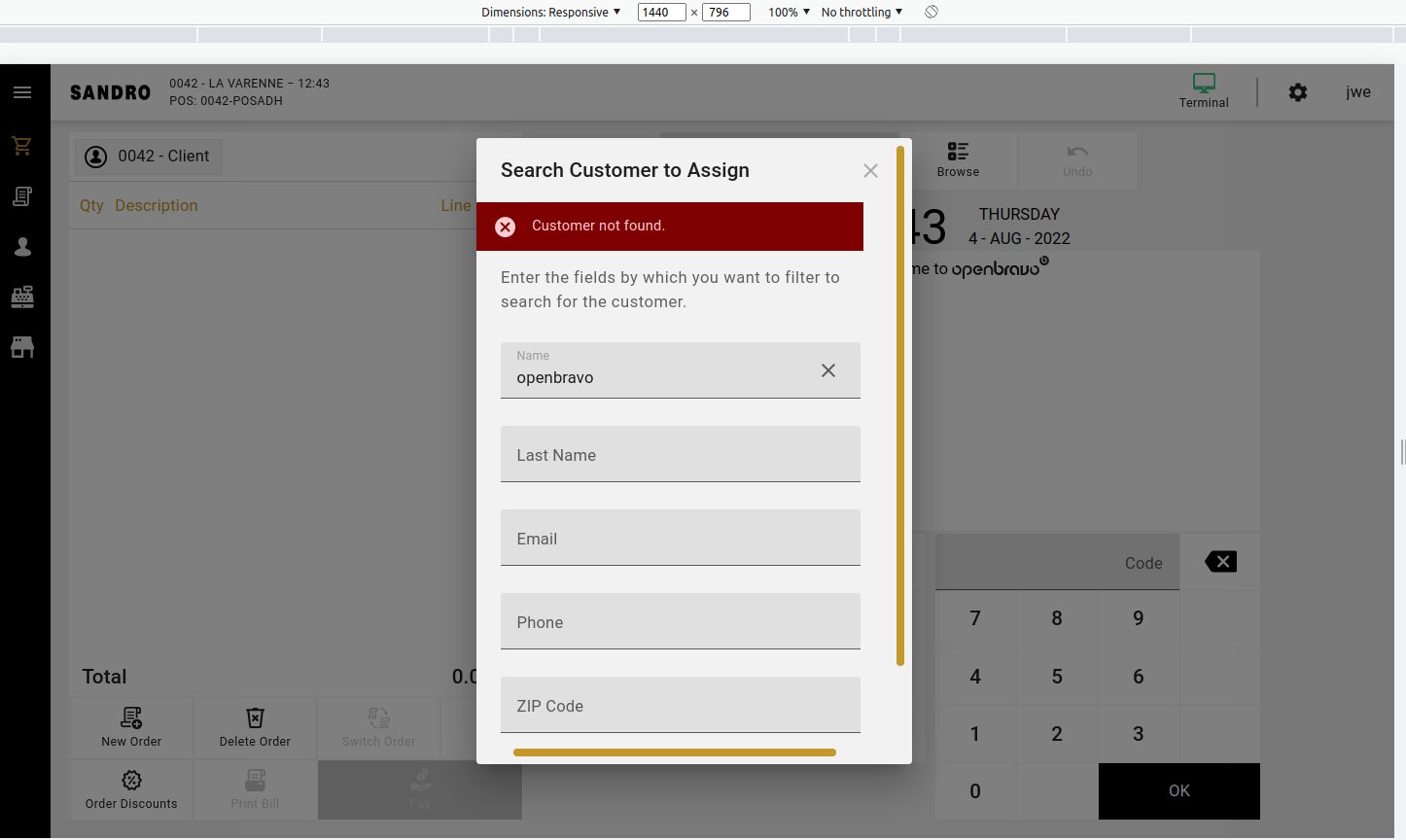
Task: Open settings gear icon
Action: pyautogui.click(x=1298, y=92)
